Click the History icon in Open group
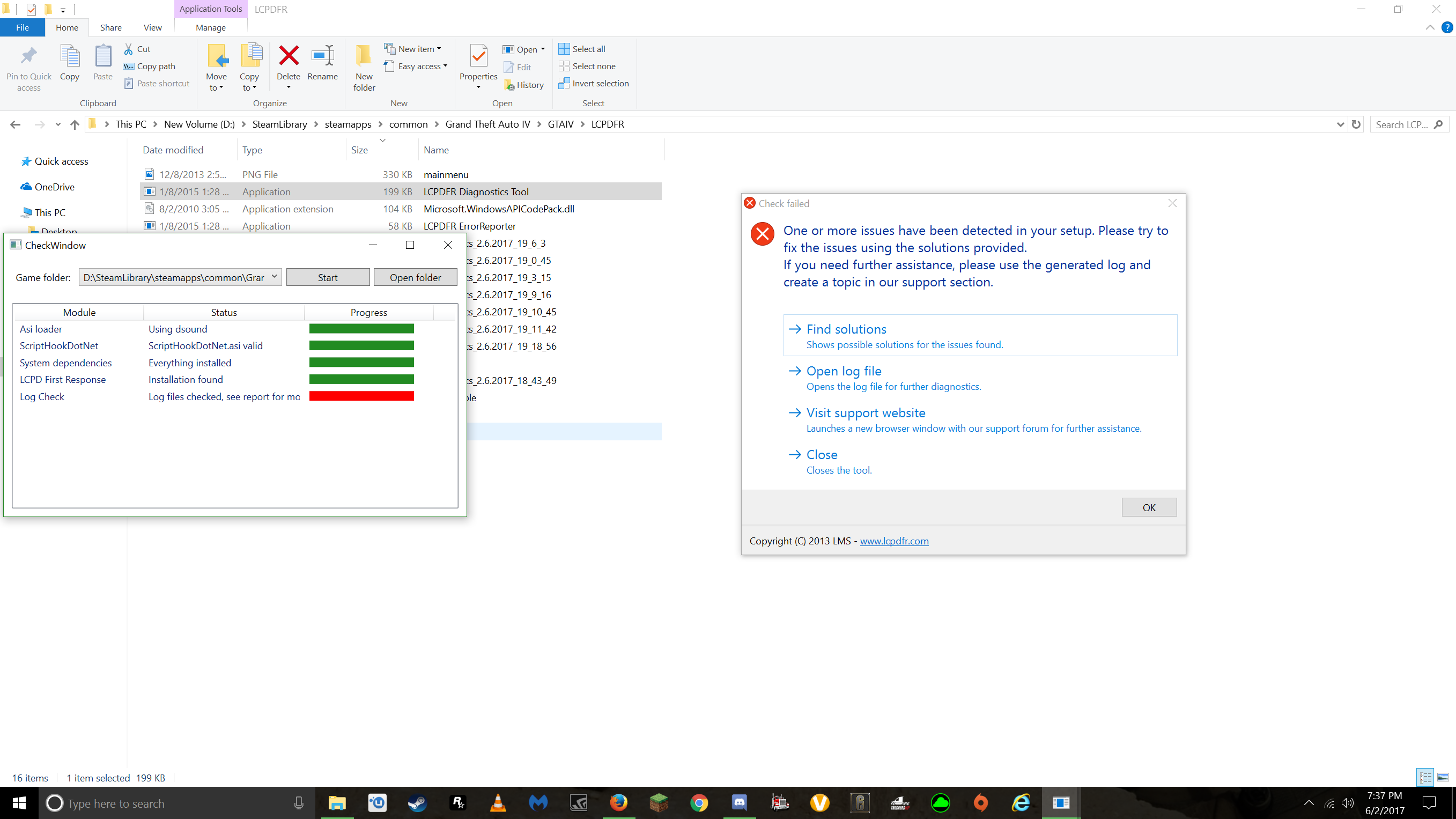This screenshot has height=819, width=1456. (524, 85)
